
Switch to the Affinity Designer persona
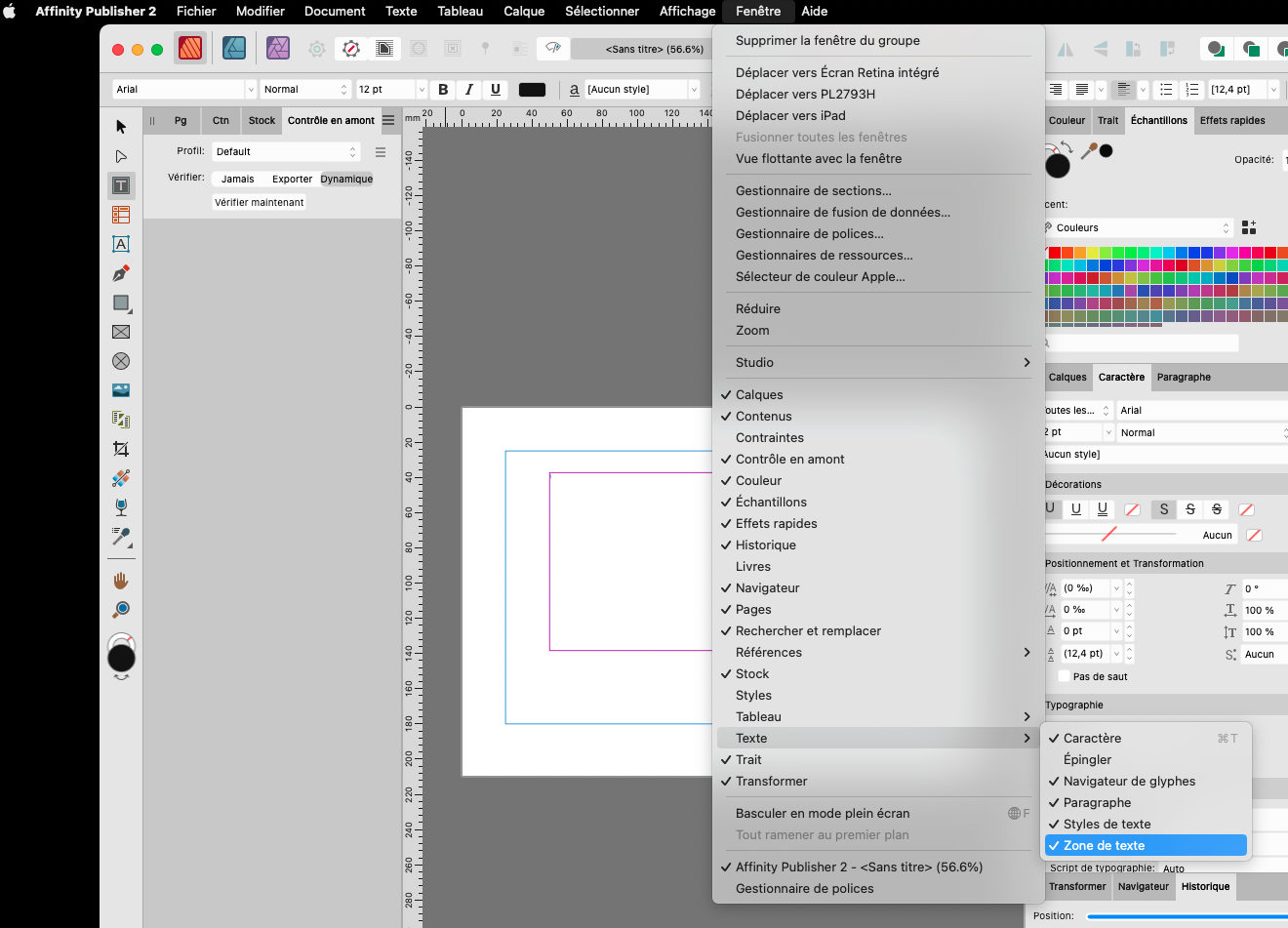(233, 47)
